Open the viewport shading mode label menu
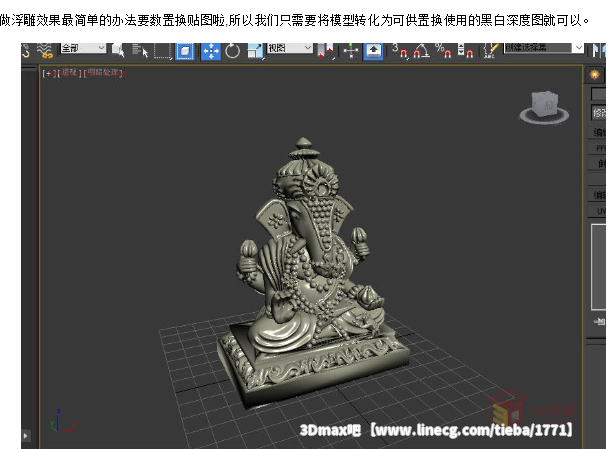 point(103,72)
